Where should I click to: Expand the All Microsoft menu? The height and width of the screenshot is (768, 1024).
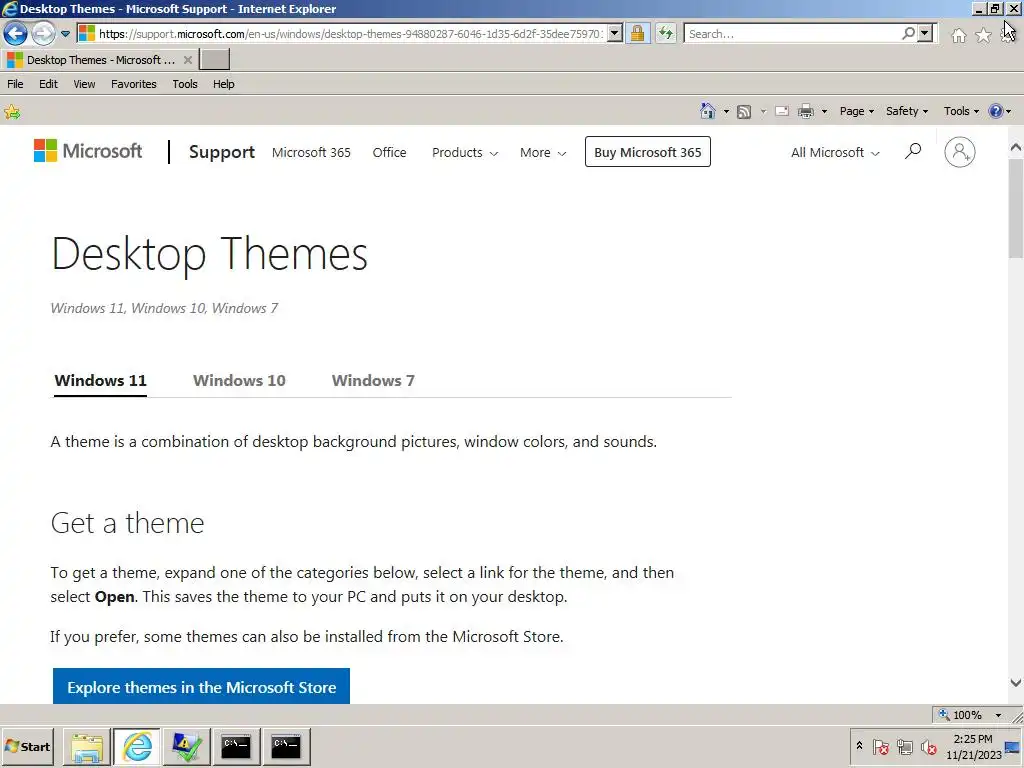pyautogui.click(x=835, y=152)
